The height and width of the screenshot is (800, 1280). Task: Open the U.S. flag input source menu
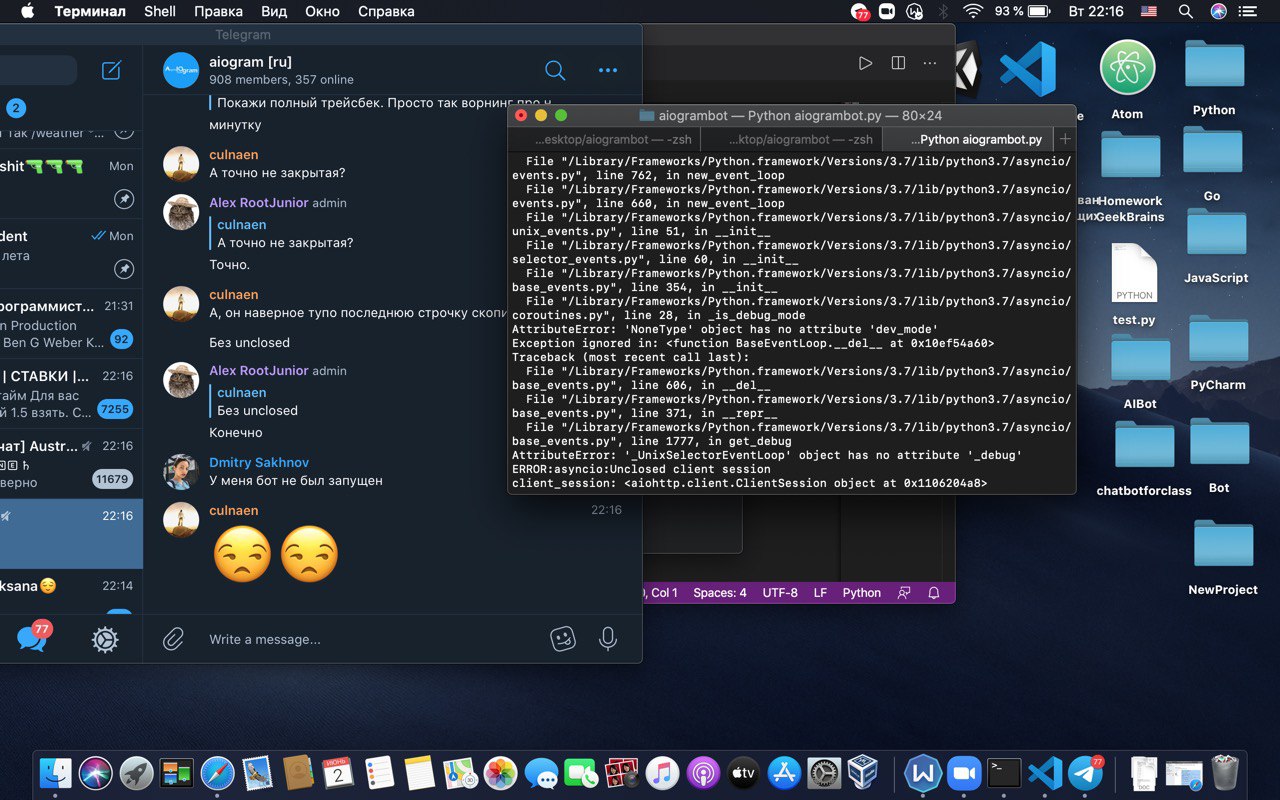[x=1148, y=11]
